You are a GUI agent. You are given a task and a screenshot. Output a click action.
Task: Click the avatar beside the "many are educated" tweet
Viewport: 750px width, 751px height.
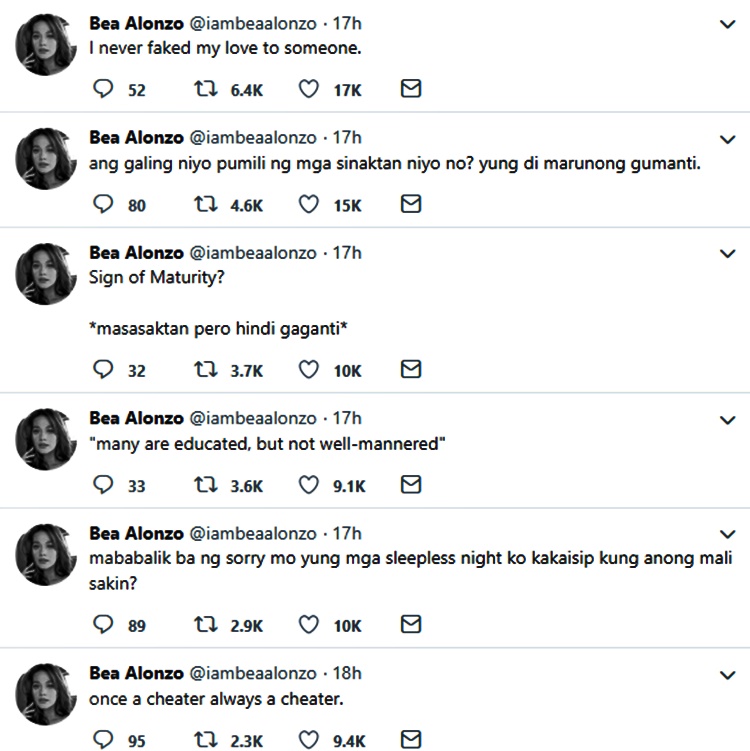click(x=46, y=439)
